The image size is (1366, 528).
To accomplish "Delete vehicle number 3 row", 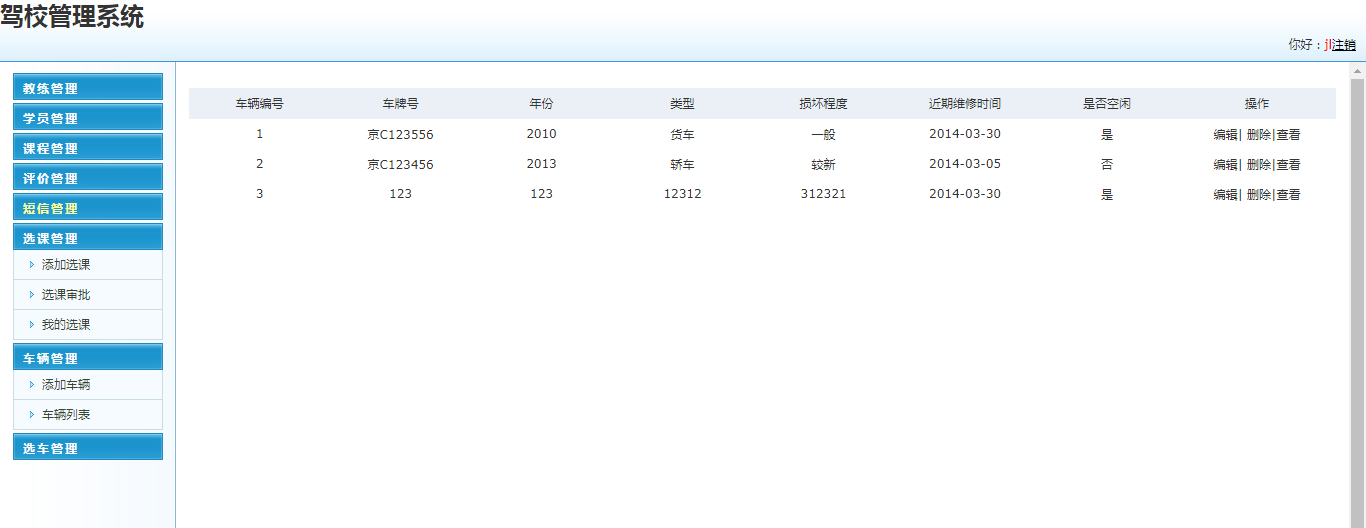I will pyautogui.click(x=1259, y=195).
